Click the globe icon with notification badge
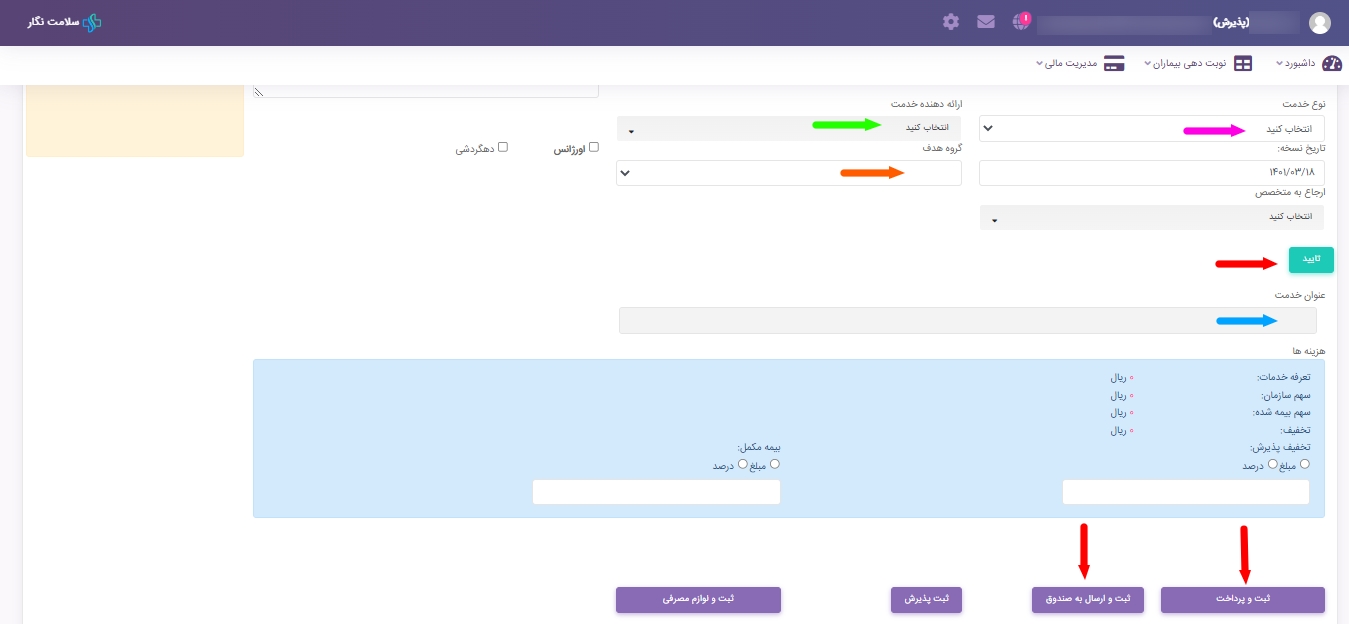This screenshot has width=1349, height=624. click(1020, 22)
